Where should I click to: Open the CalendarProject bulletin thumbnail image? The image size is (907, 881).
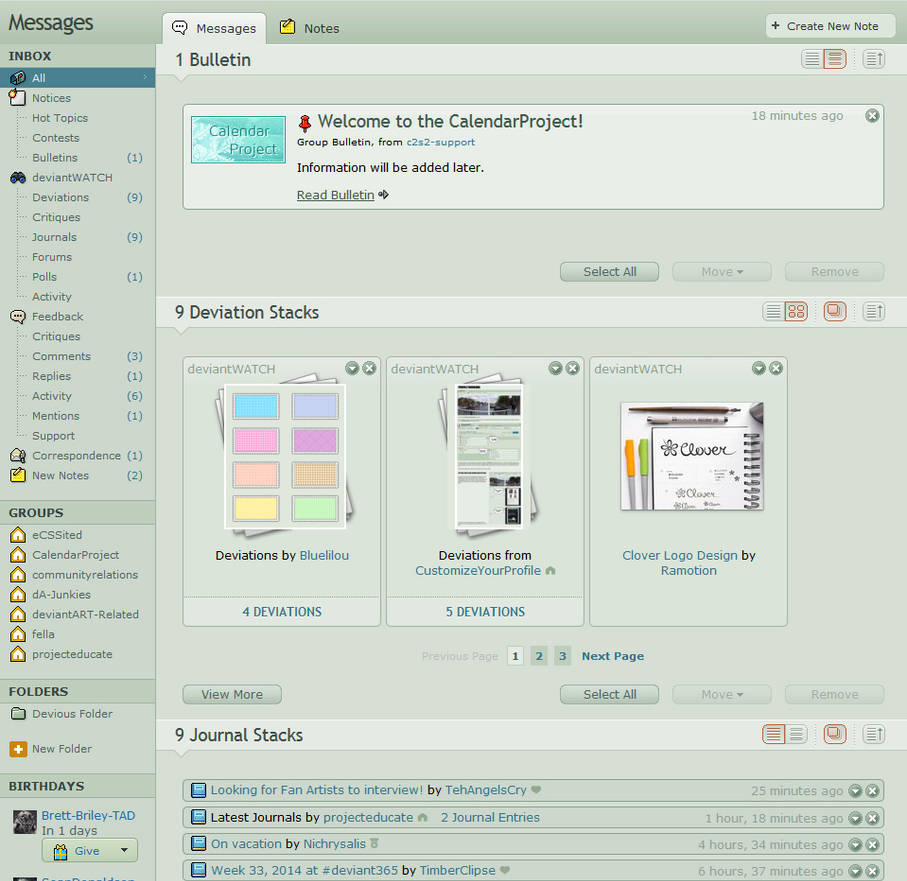[x=238, y=140]
